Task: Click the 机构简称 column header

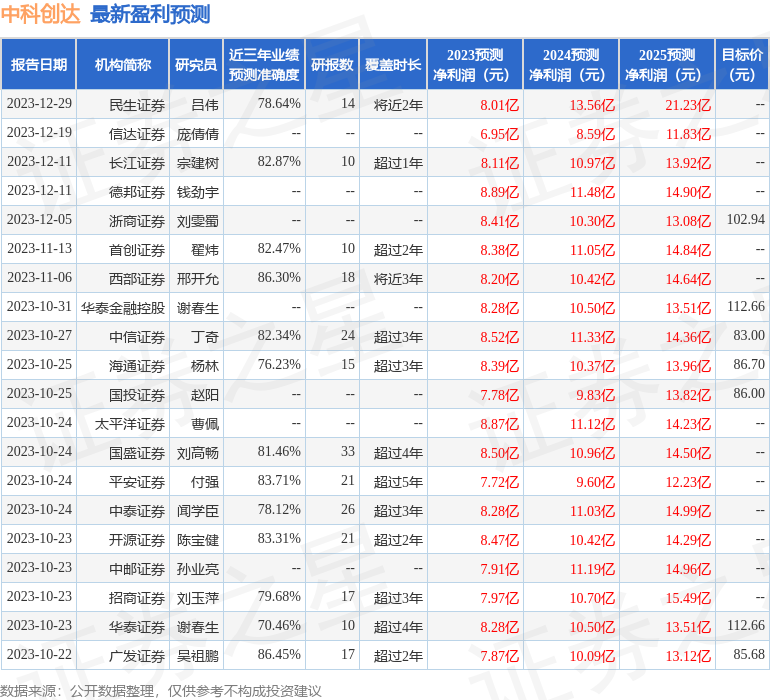Action: tap(123, 64)
